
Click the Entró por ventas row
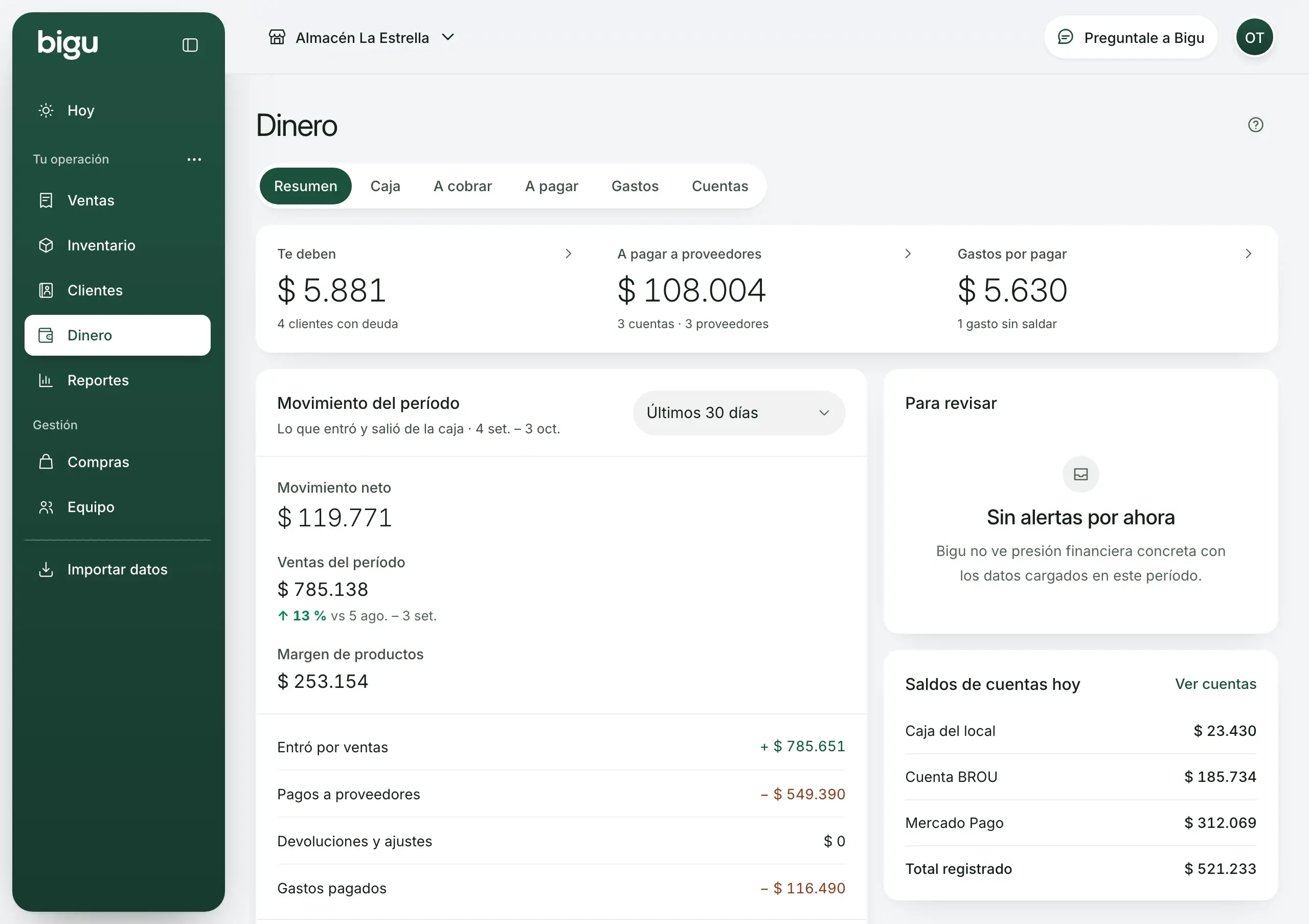(x=561, y=747)
